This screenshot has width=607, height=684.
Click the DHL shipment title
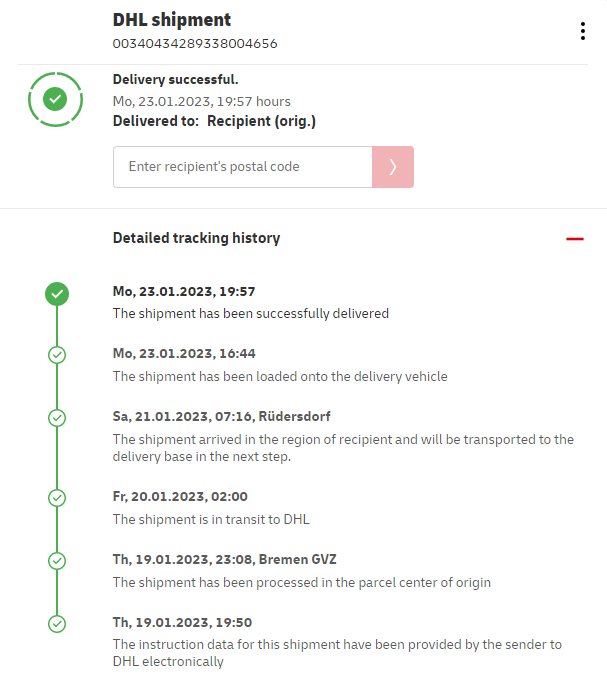[172, 20]
